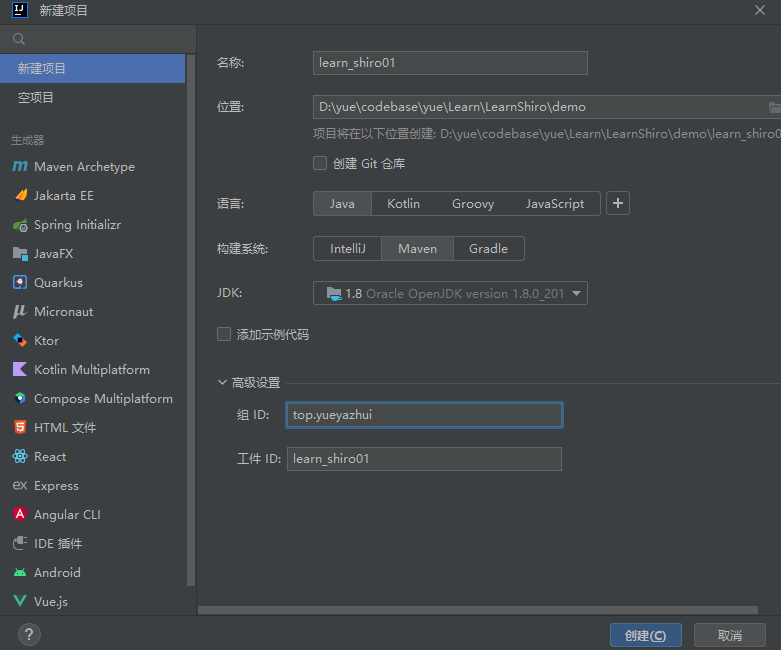Click the HTML 文件 icon

pyautogui.click(x=20, y=427)
